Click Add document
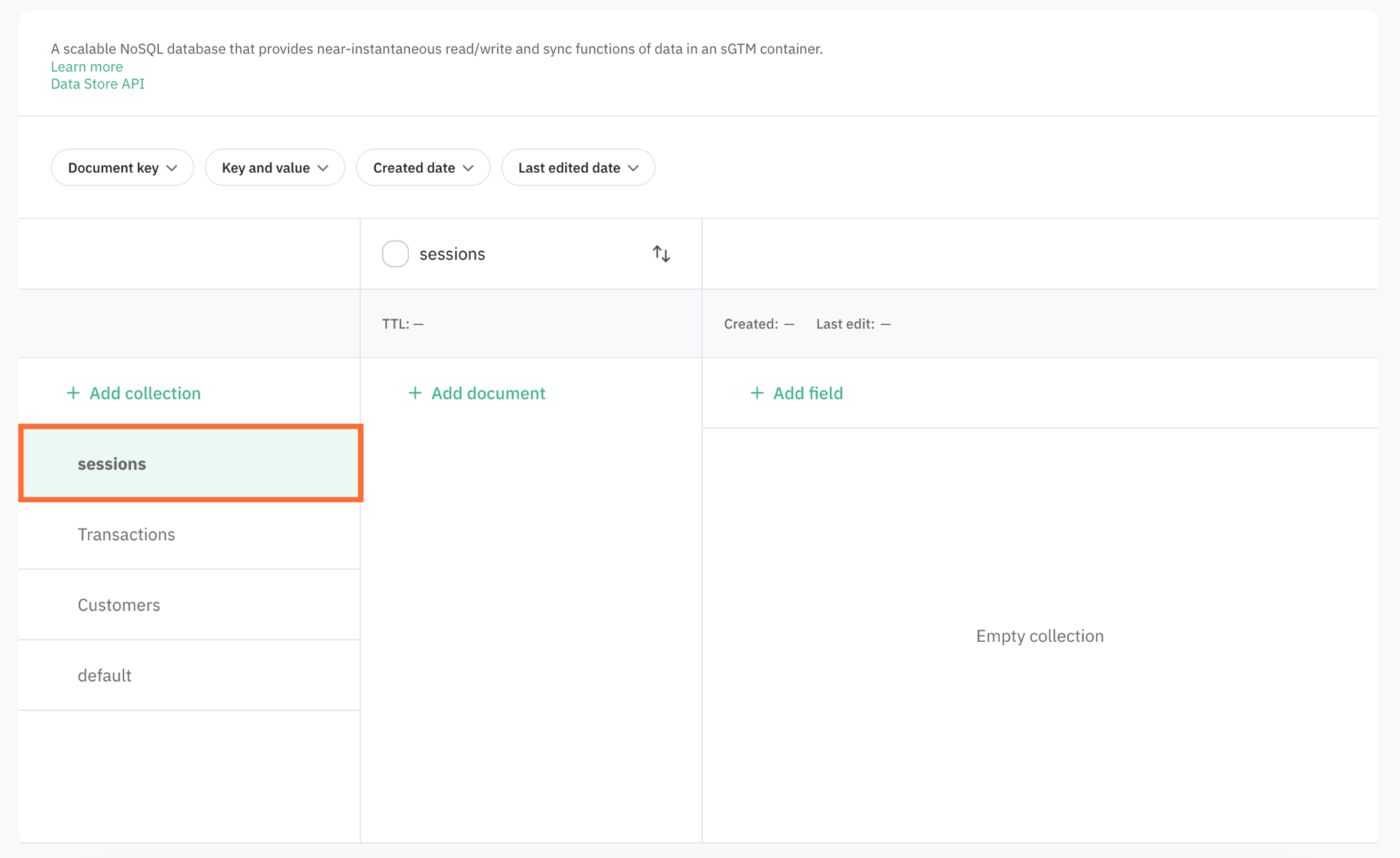1400x858 pixels. (476, 393)
